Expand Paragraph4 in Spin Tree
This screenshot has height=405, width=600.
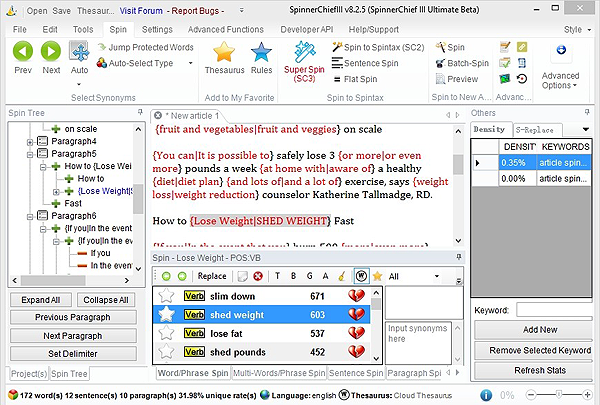29,142
